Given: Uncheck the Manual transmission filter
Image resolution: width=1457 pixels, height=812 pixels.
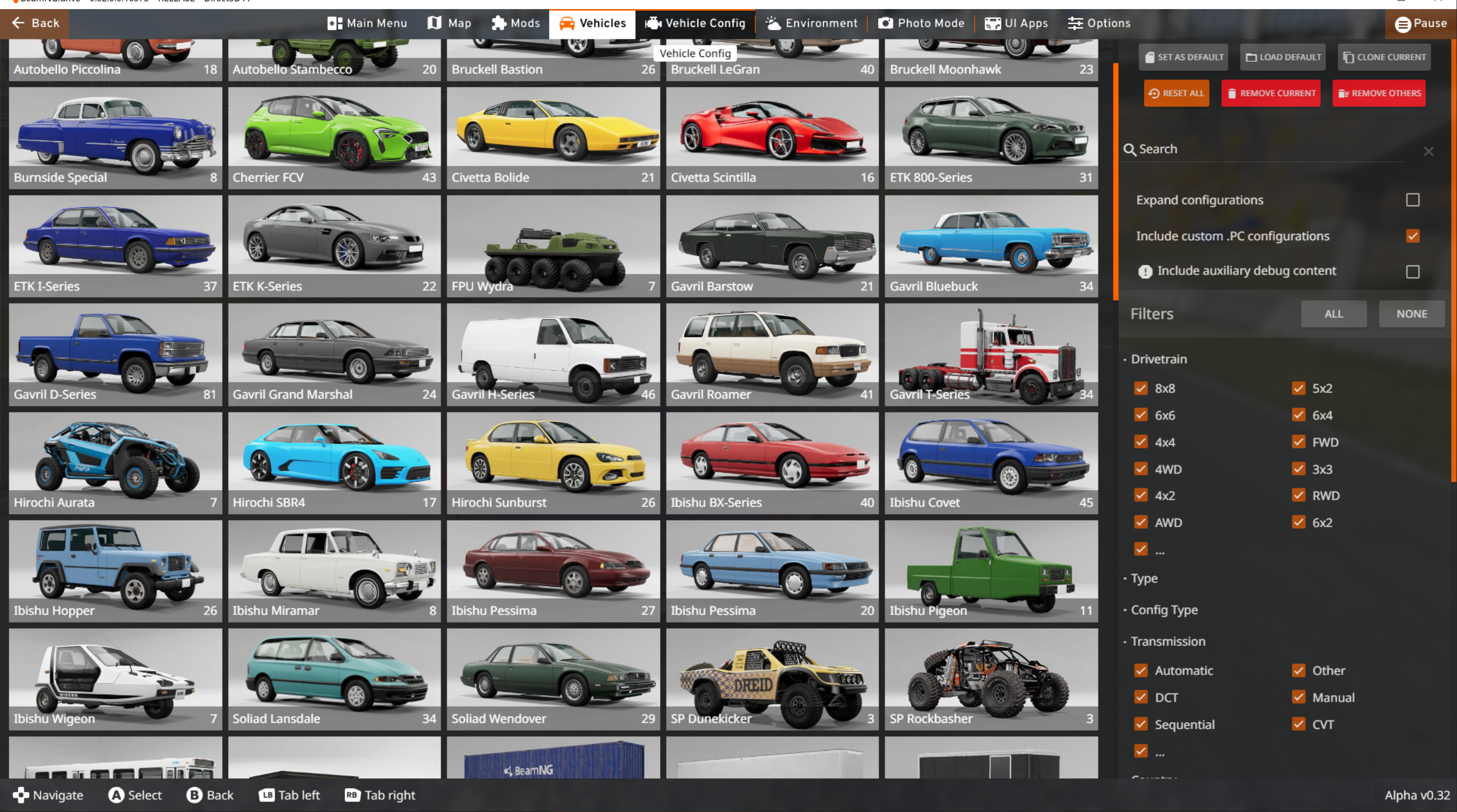Looking at the screenshot, I should click(1299, 697).
